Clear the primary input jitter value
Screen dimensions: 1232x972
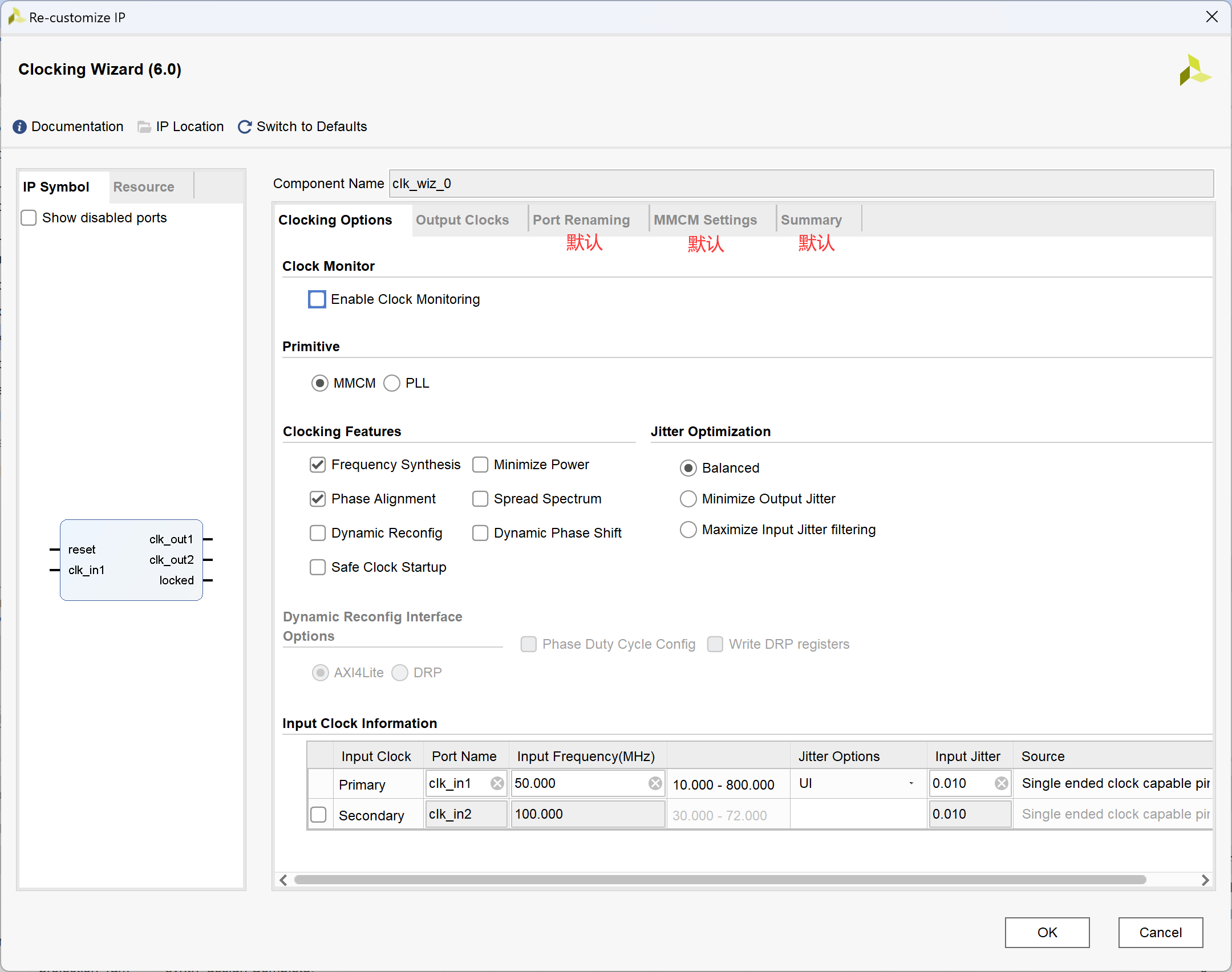[1001, 784]
